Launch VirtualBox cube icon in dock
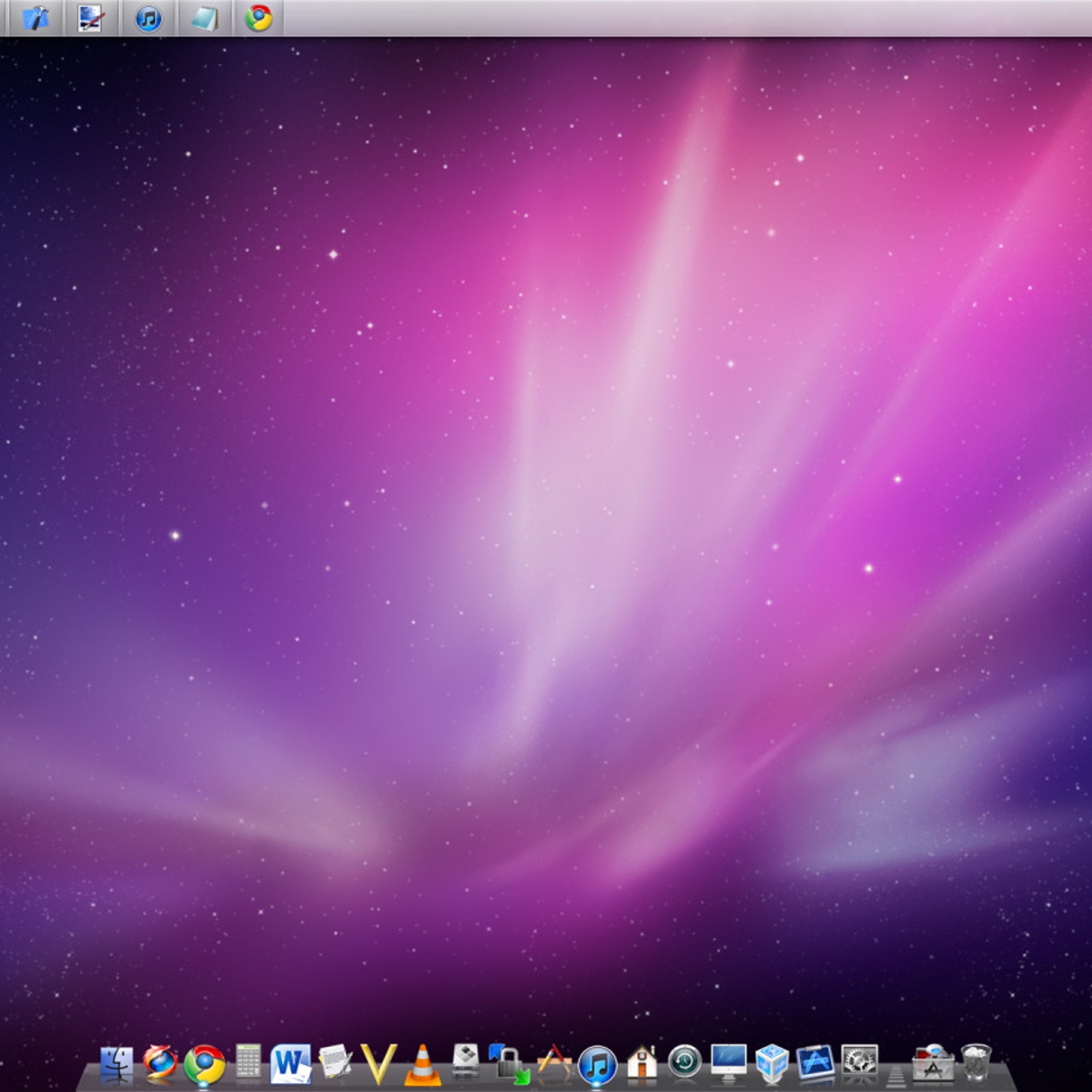 point(772,1064)
